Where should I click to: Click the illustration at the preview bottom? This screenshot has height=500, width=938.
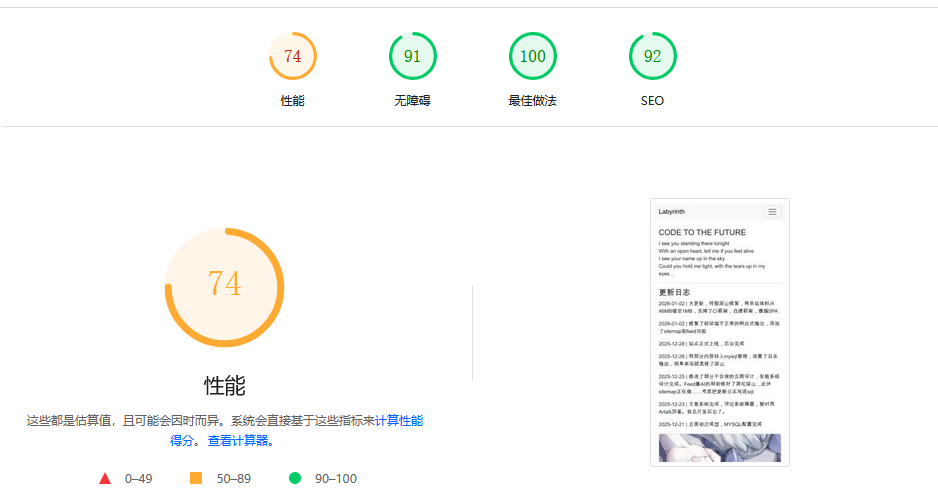[719, 448]
